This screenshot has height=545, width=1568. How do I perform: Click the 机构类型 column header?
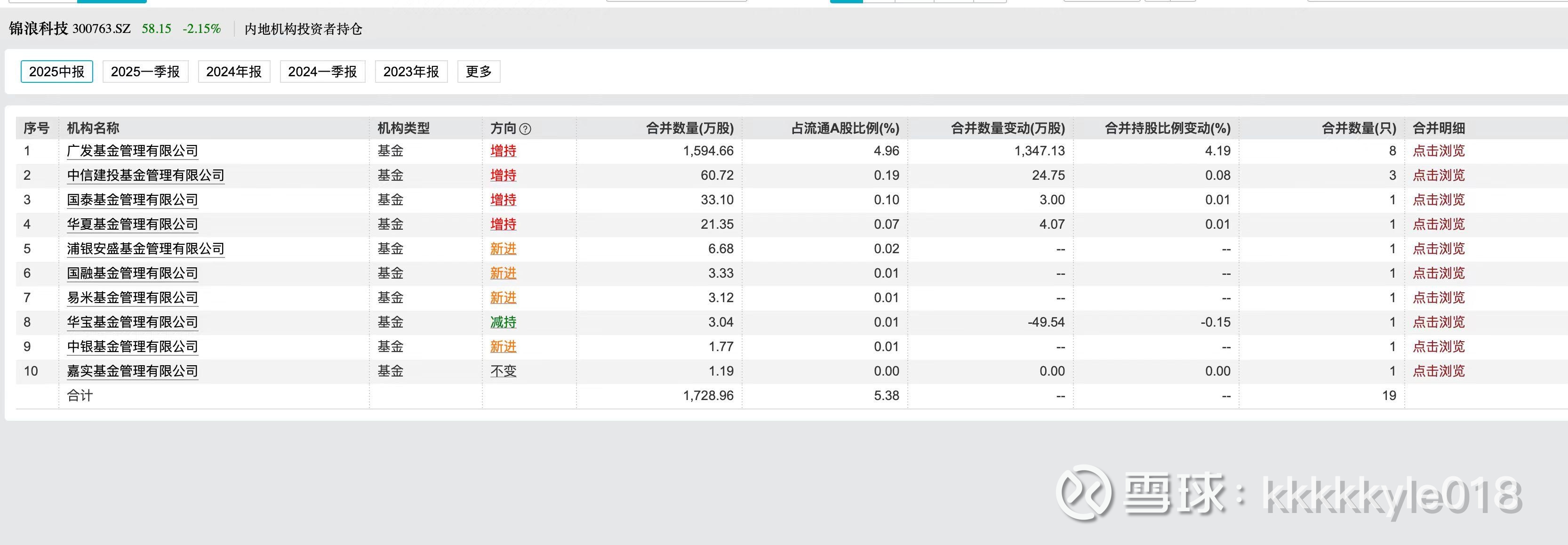pos(404,128)
